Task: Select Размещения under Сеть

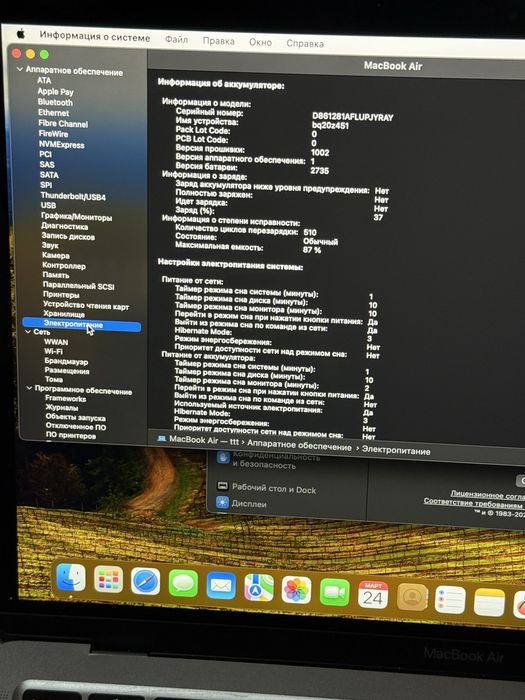Action: click(67, 371)
